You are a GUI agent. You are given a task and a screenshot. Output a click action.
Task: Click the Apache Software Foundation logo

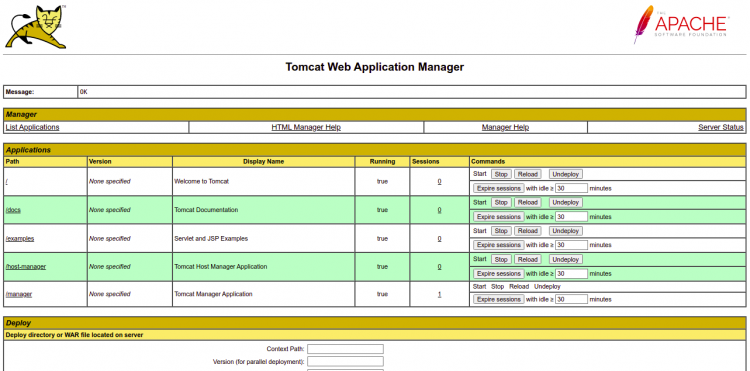(x=681, y=25)
